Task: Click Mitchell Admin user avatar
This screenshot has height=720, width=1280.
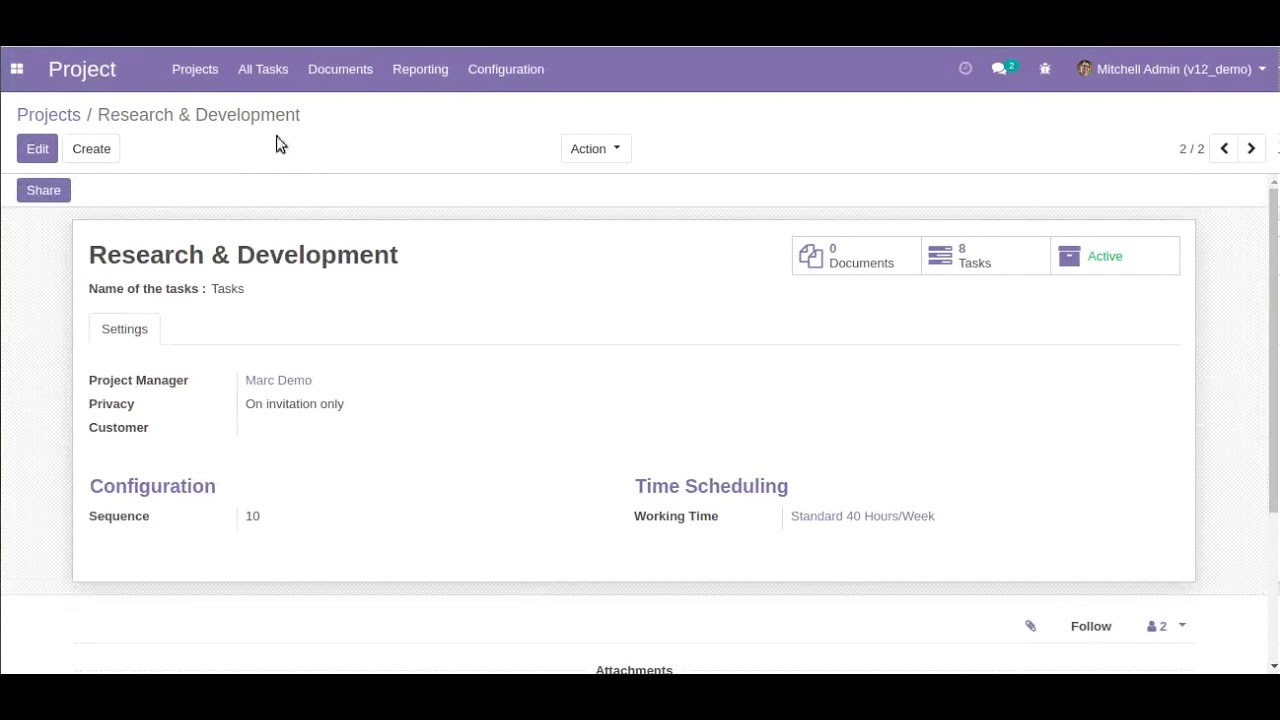Action: pyautogui.click(x=1084, y=69)
